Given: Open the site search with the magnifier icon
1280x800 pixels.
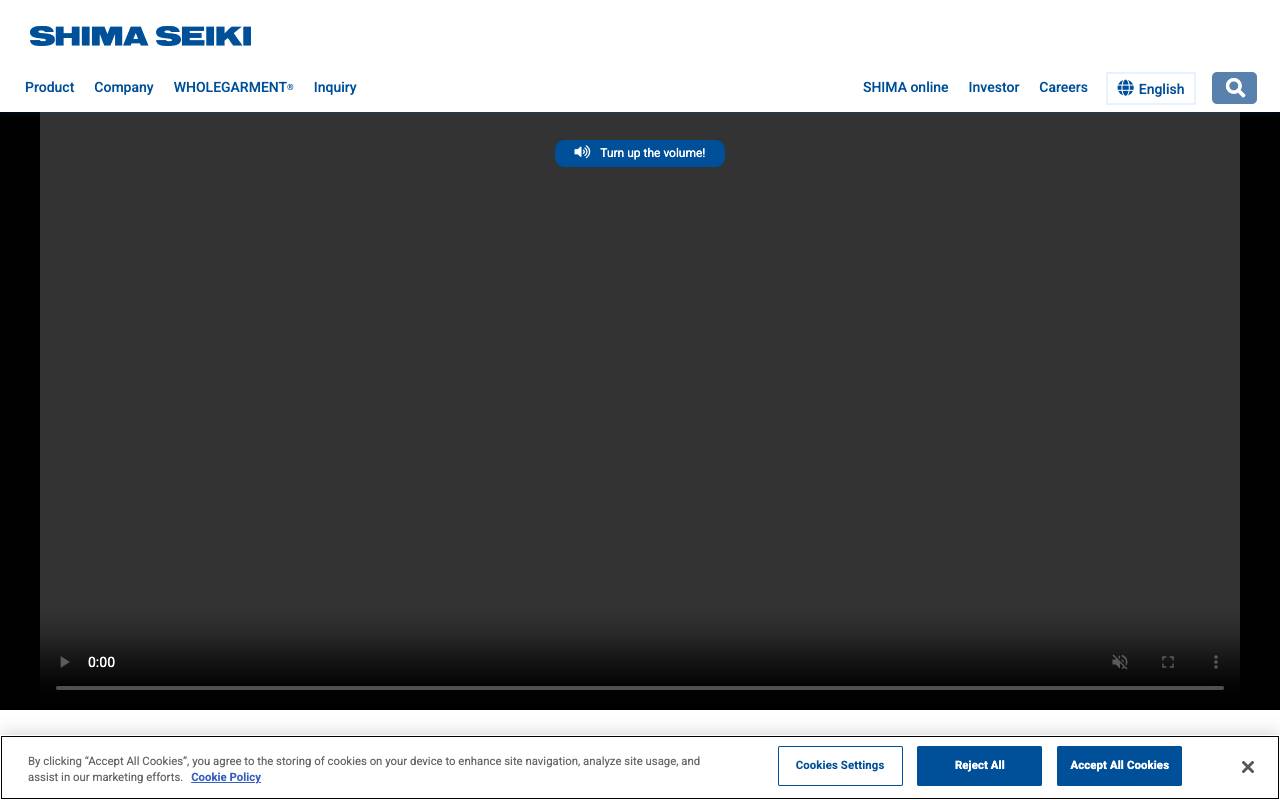Looking at the screenshot, I should tap(1234, 88).
